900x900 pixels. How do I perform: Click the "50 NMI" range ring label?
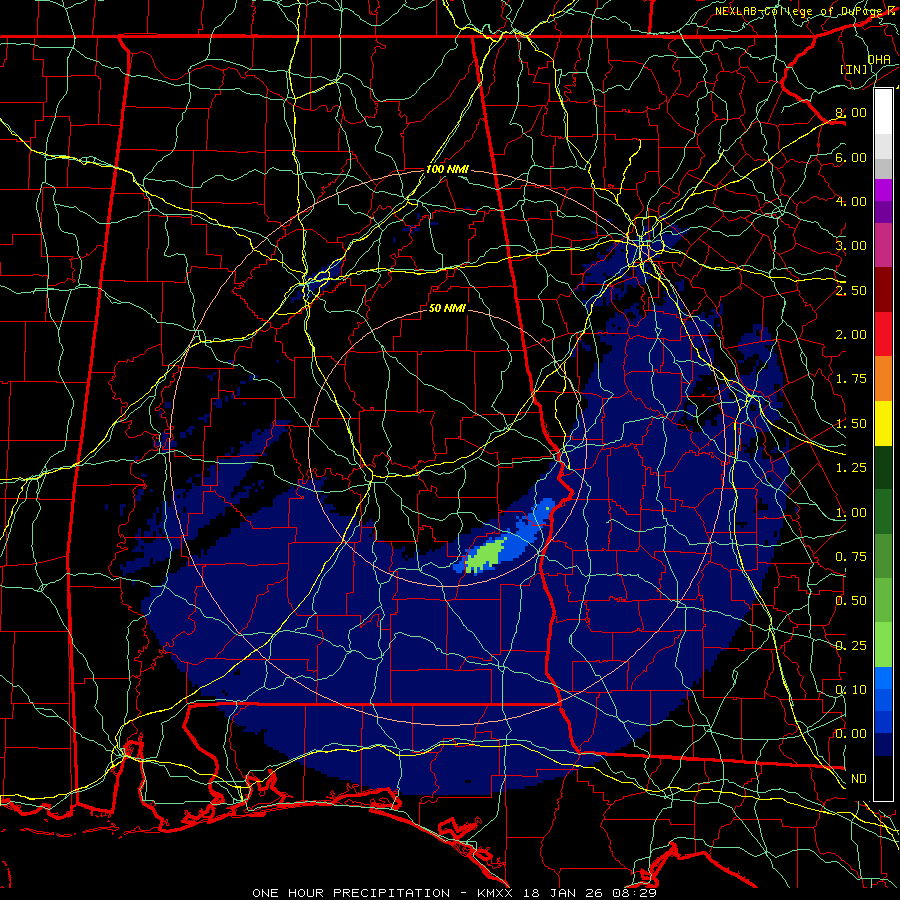coord(447,308)
